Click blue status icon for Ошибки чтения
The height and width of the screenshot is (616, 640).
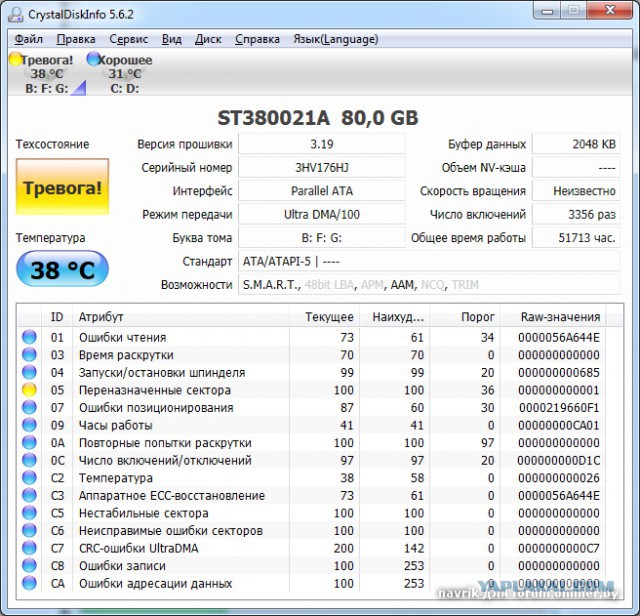[x=29, y=337]
